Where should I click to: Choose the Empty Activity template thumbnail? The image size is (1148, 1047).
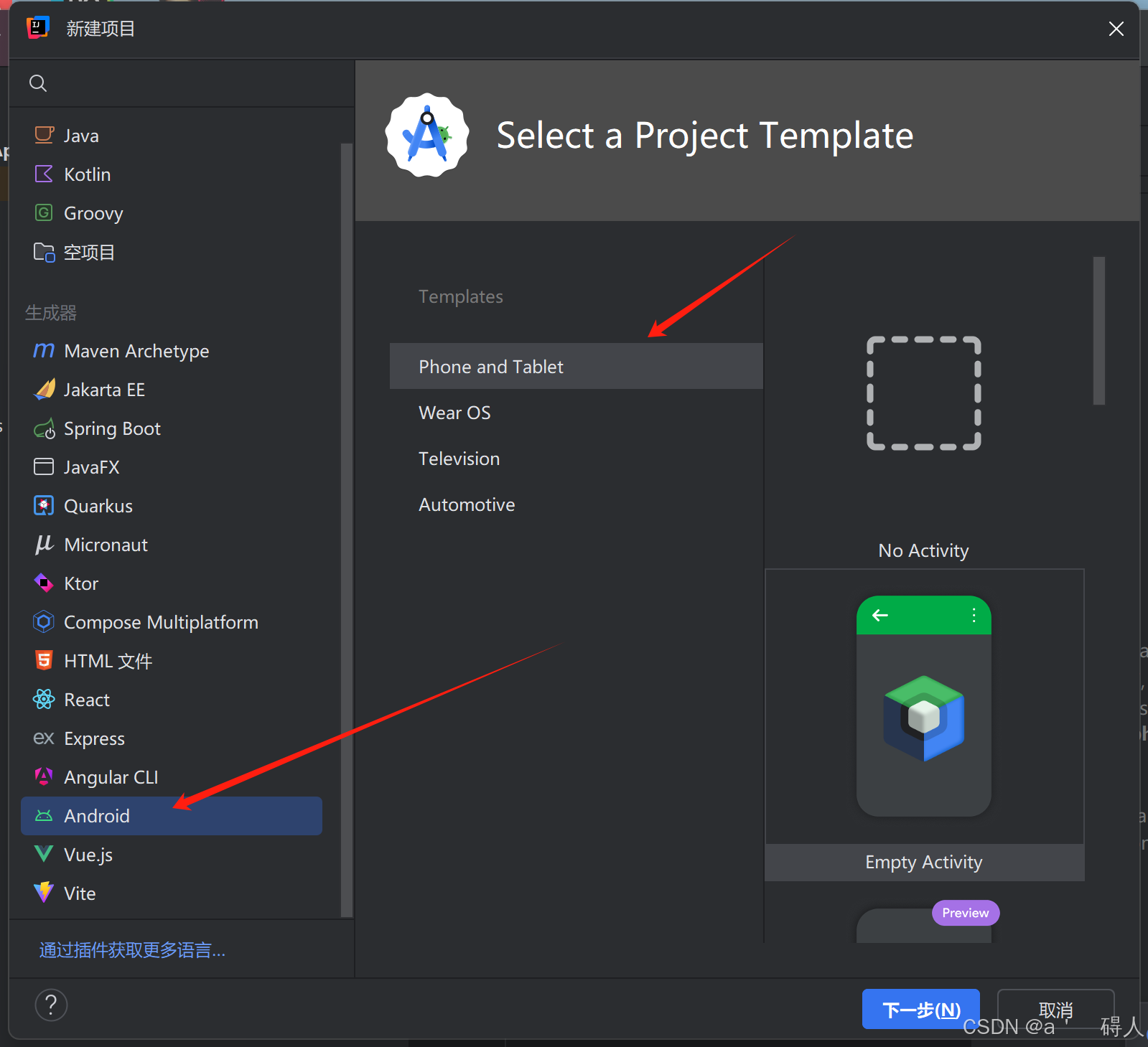tap(924, 706)
